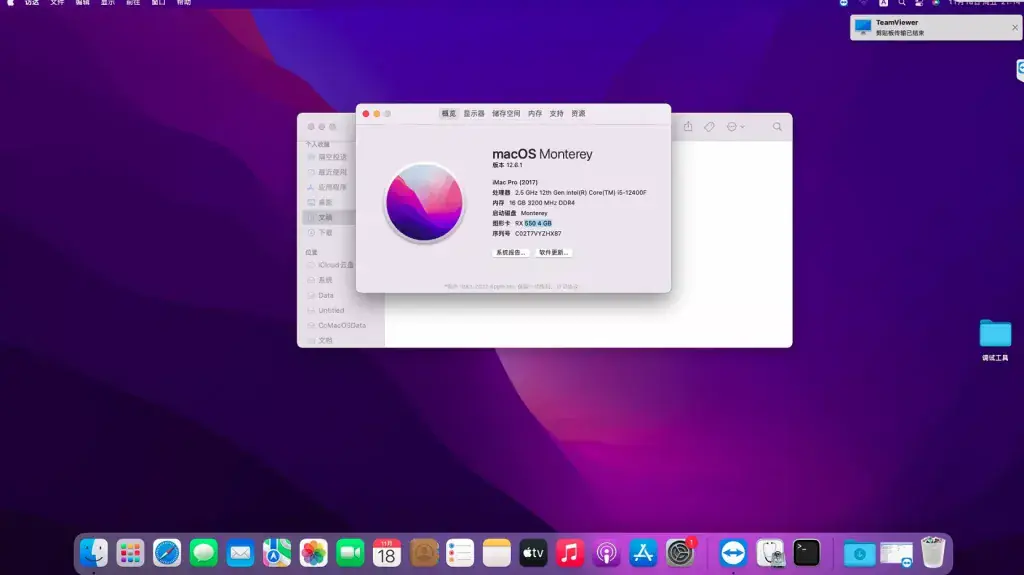Screen dimensions: 1024x575
Task: Select 最近使用 in Finder sidebar
Action: point(328,172)
